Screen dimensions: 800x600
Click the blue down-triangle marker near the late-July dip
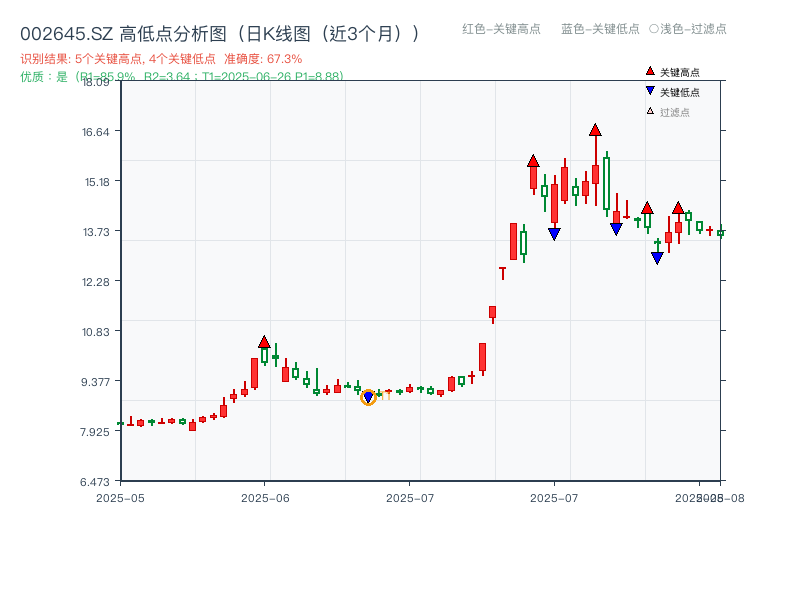(x=658, y=258)
